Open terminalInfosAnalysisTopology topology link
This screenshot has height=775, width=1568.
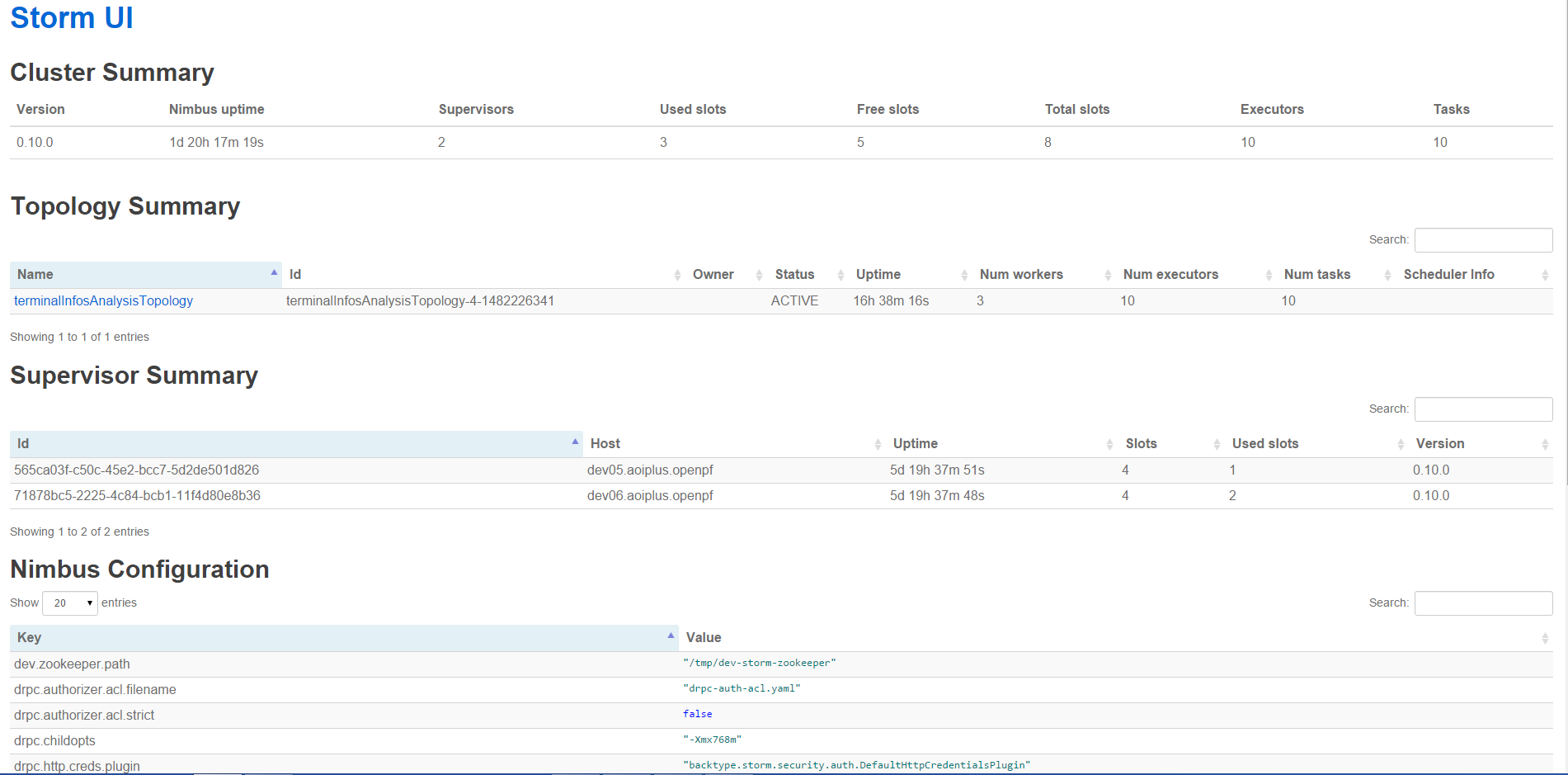[103, 301]
